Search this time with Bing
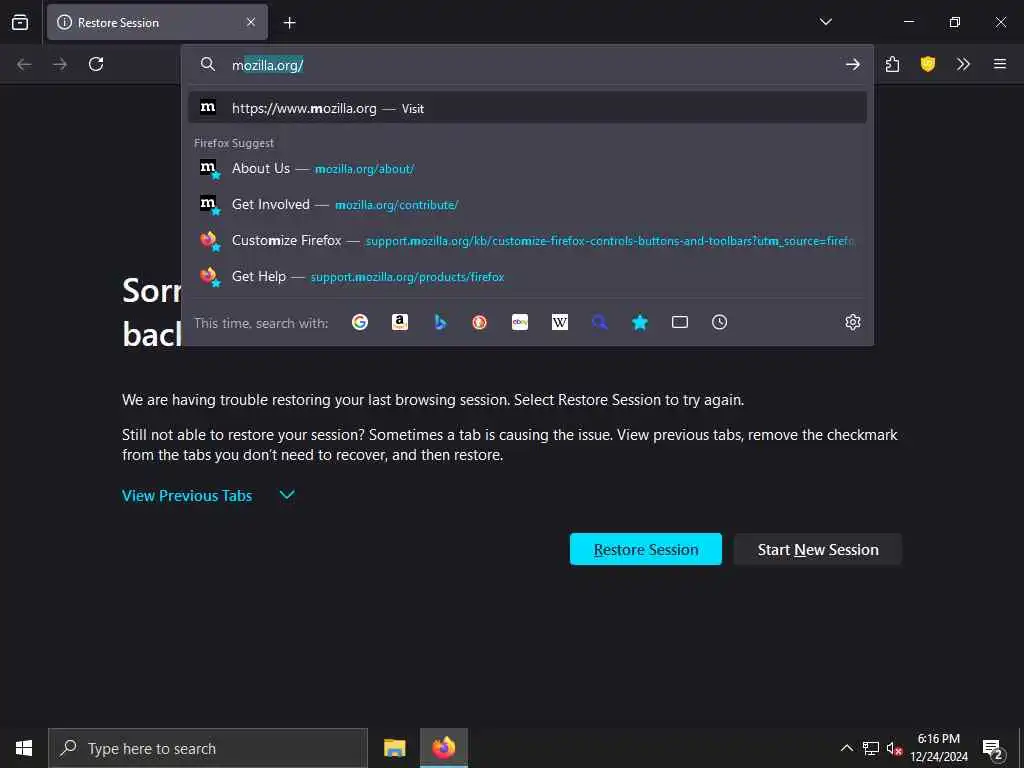1024x768 pixels. 440,322
